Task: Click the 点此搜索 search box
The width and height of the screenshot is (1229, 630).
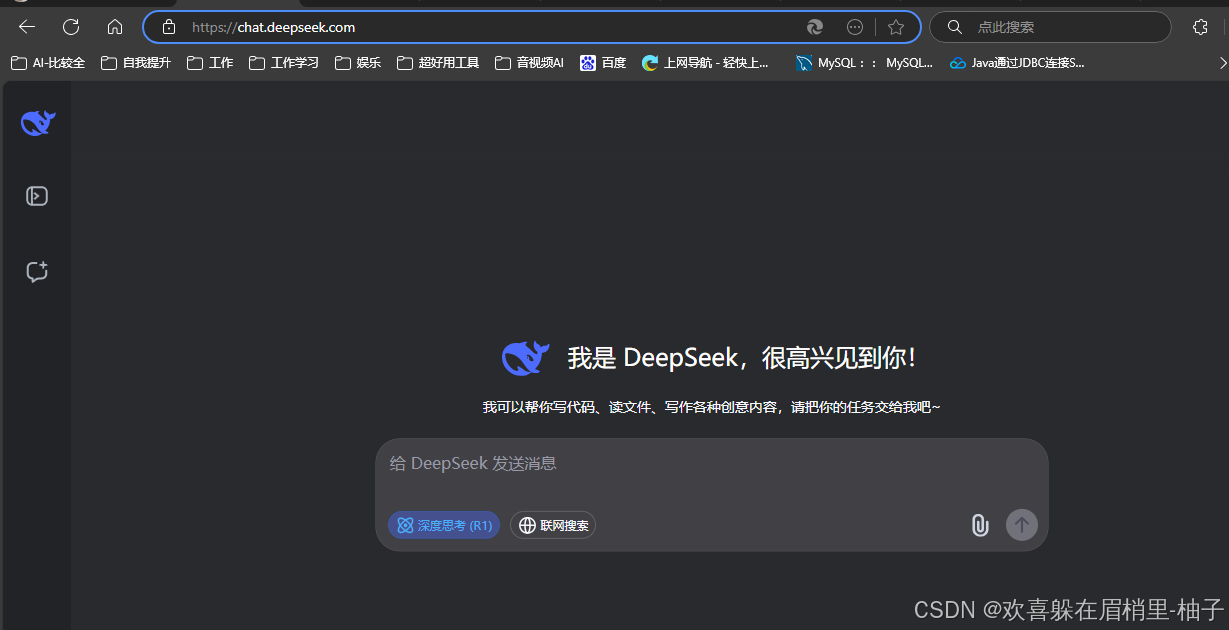Action: click(1050, 27)
